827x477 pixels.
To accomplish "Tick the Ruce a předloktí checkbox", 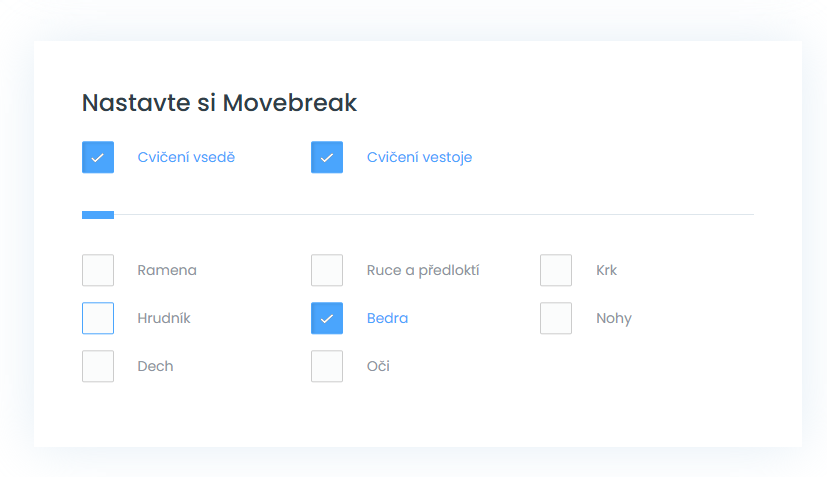I will pos(327,270).
